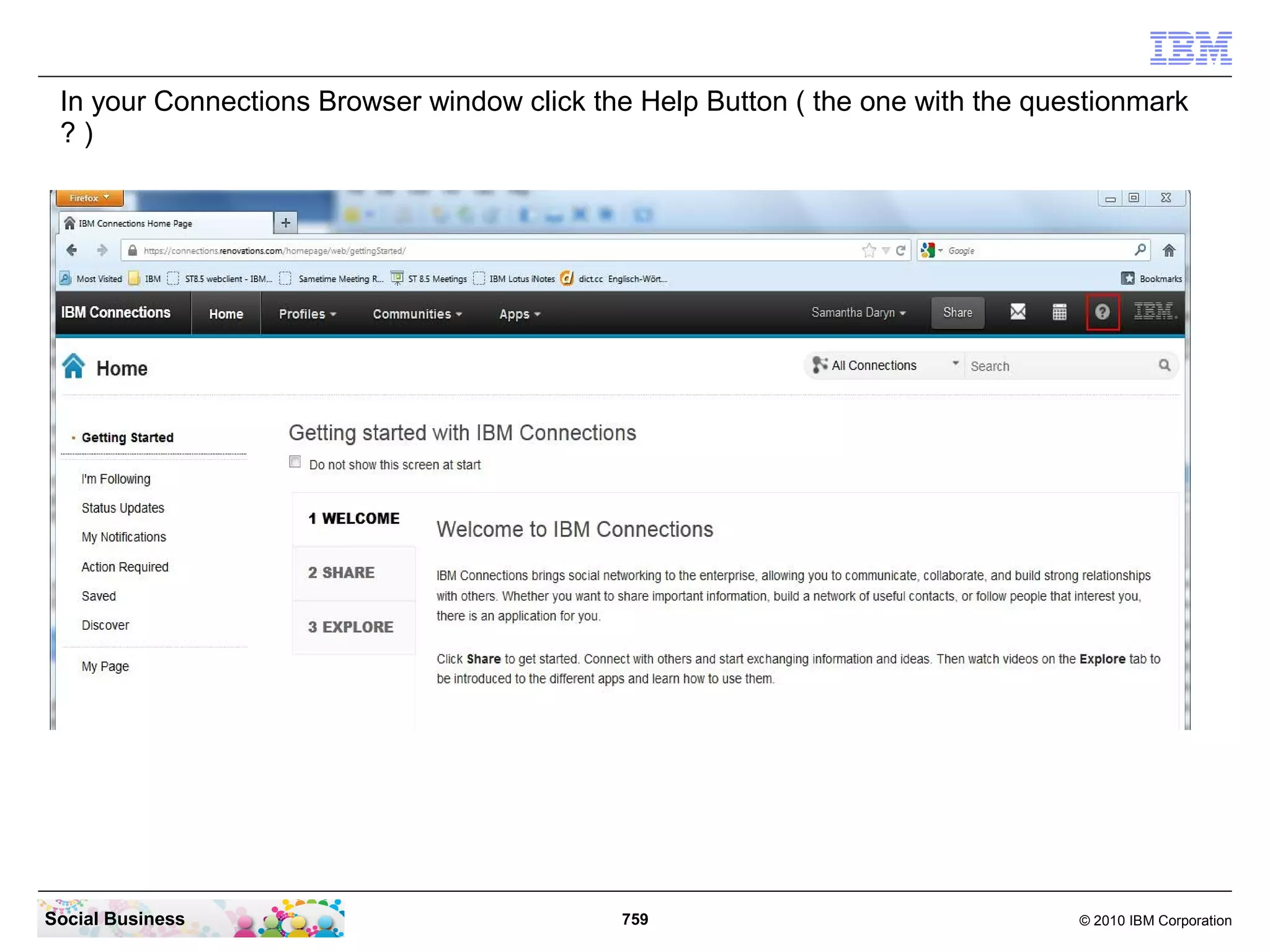The image size is (1270, 952).
Task: Click the IBM logo in Connections navbar
Action: (x=1154, y=311)
